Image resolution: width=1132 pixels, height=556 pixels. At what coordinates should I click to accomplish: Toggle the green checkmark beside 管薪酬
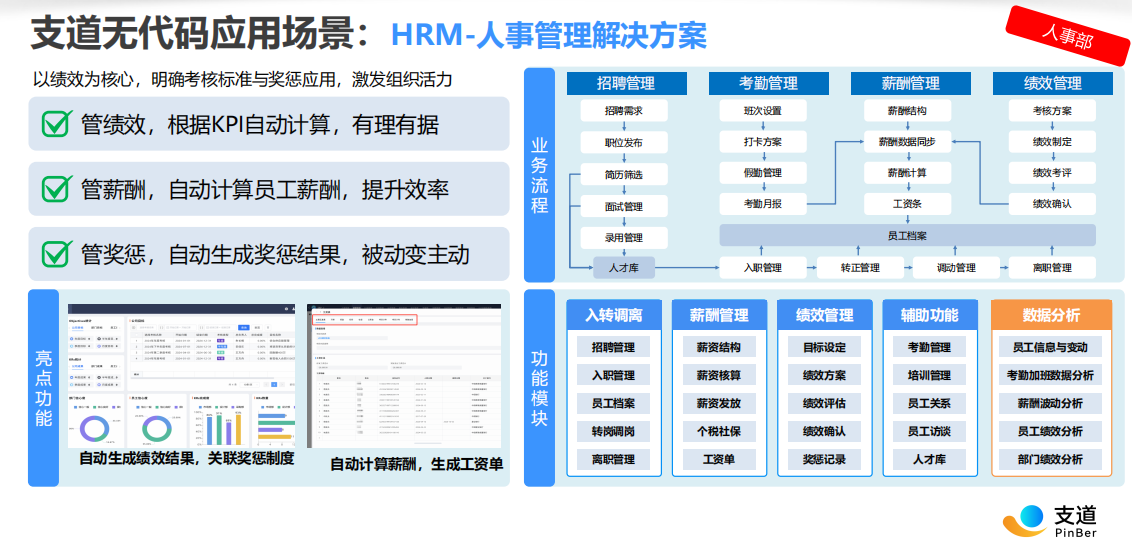pos(57,188)
